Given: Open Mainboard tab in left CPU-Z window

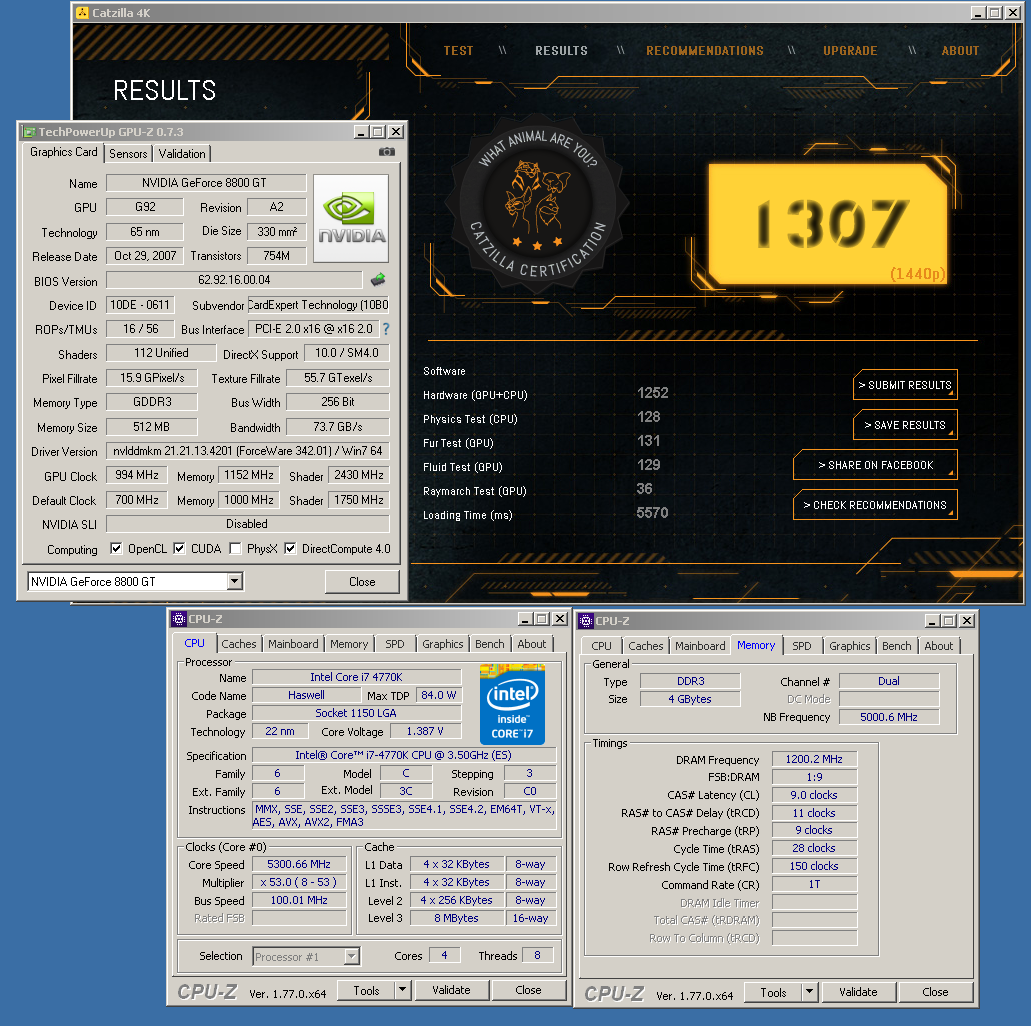Looking at the screenshot, I should click(x=293, y=645).
